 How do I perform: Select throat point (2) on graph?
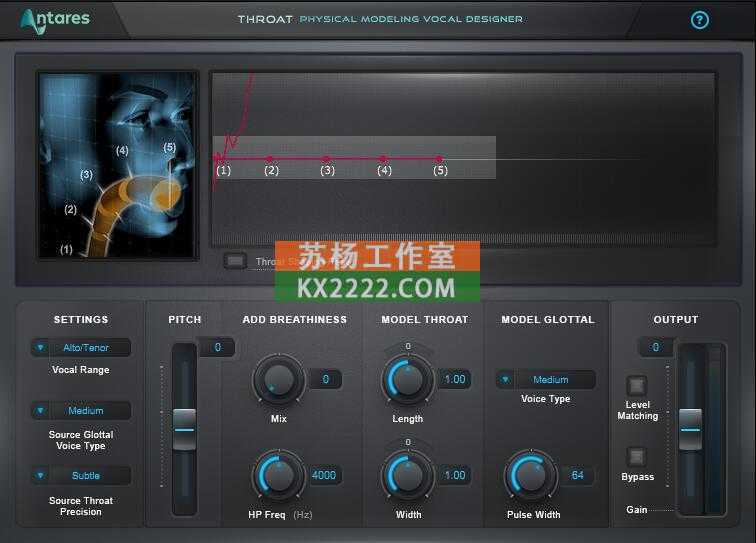coord(270,158)
